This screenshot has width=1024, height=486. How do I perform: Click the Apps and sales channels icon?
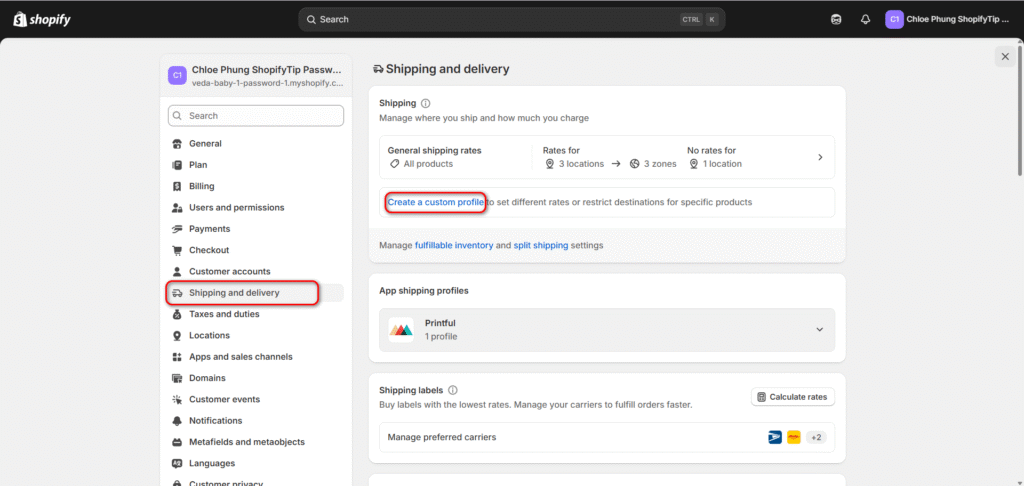click(x=176, y=357)
